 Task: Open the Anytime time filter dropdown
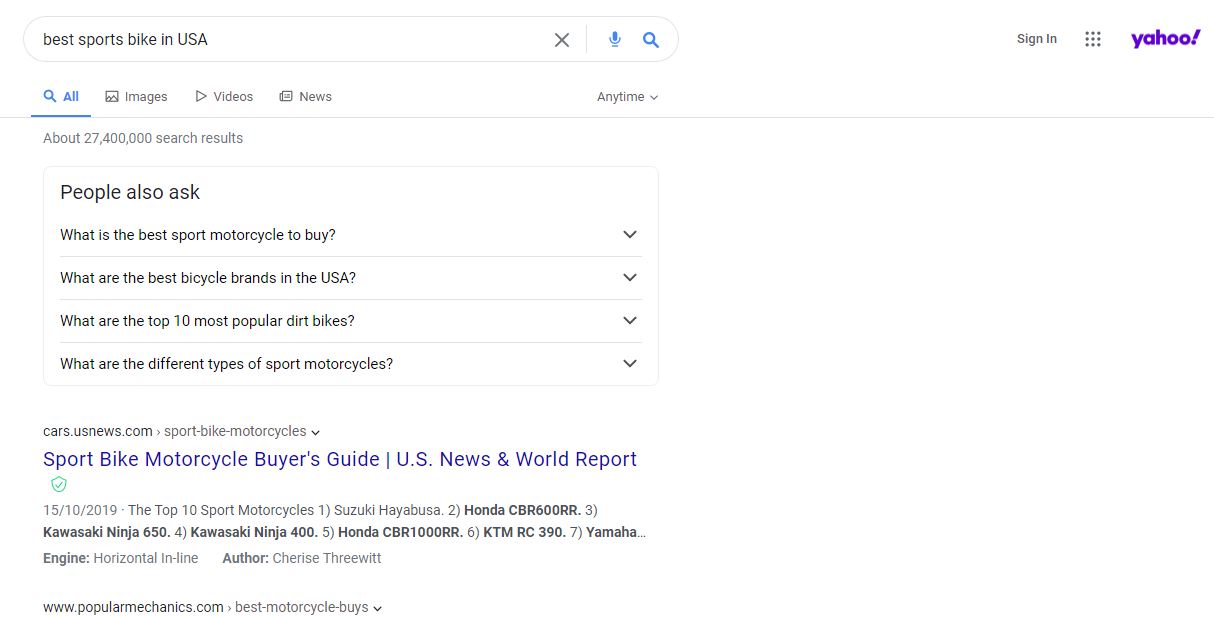(628, 97)
